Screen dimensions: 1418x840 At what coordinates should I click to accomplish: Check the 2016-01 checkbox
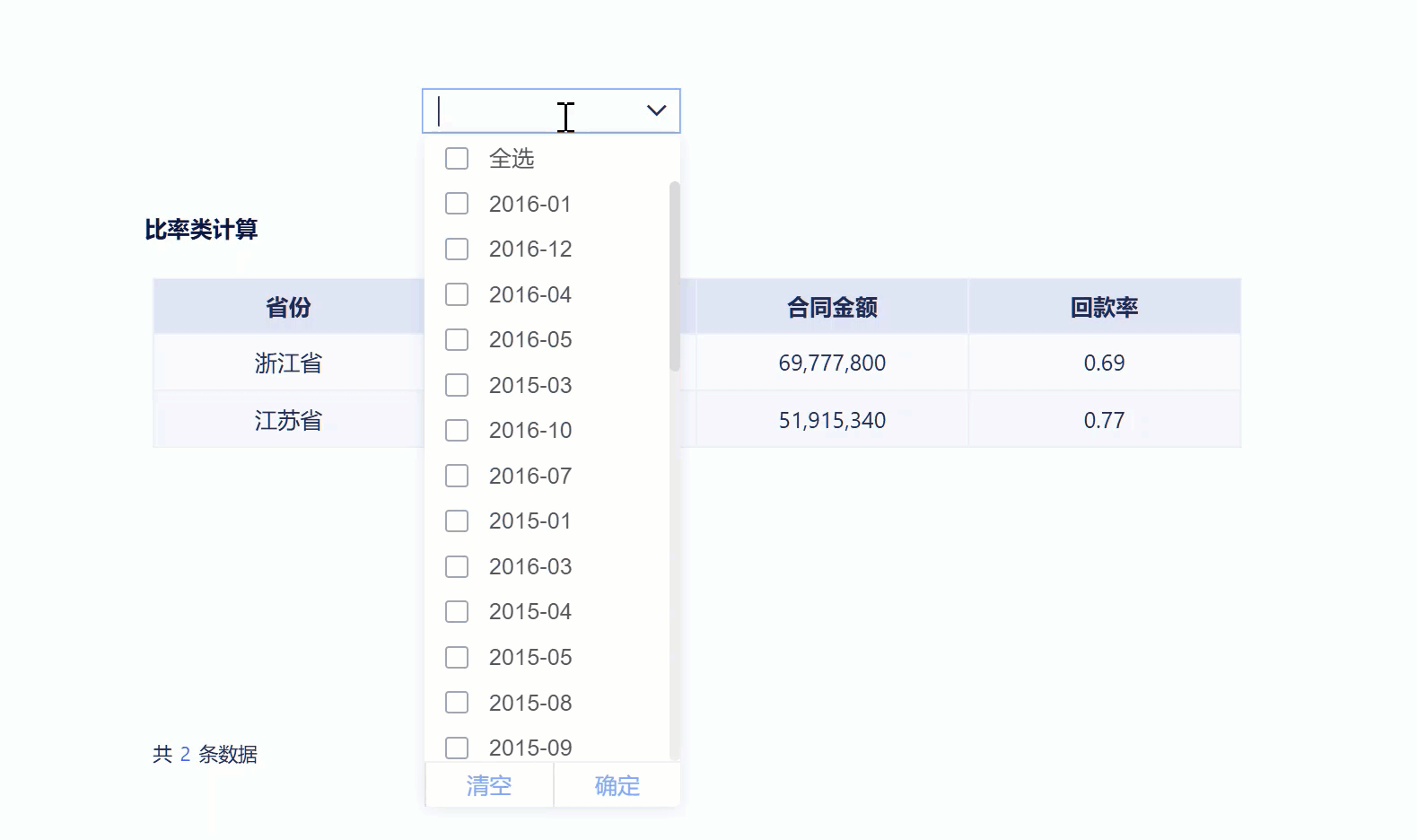coord(457,203)
